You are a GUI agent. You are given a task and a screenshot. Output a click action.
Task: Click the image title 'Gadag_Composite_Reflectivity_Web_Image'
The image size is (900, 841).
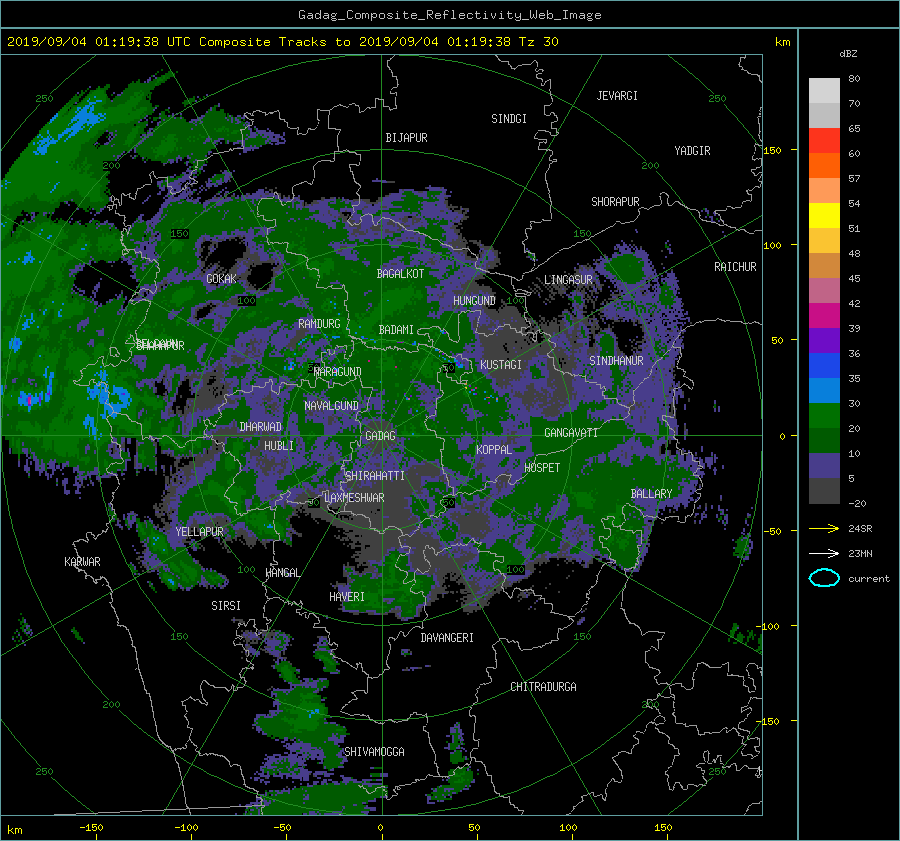(x=449, y=15)
